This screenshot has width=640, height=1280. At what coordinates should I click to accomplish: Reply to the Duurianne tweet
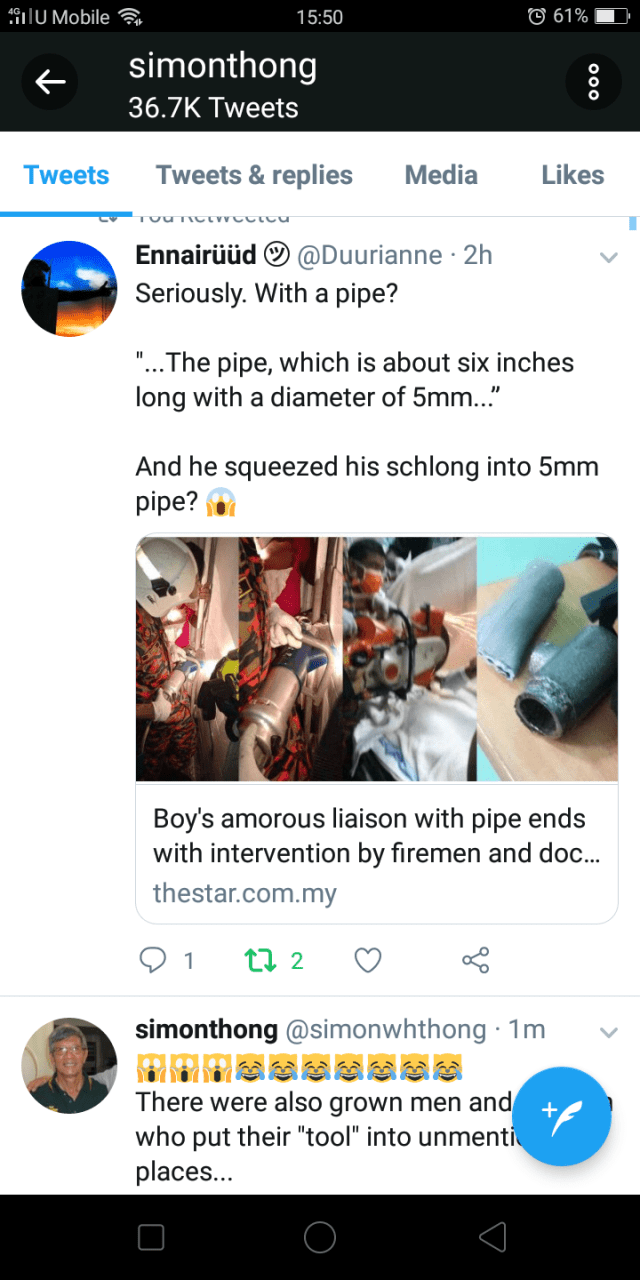point(153,961)
